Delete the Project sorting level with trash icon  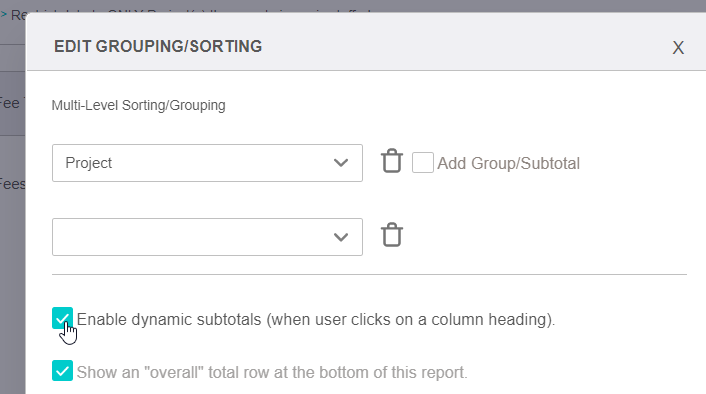click(x=392, y=161)
